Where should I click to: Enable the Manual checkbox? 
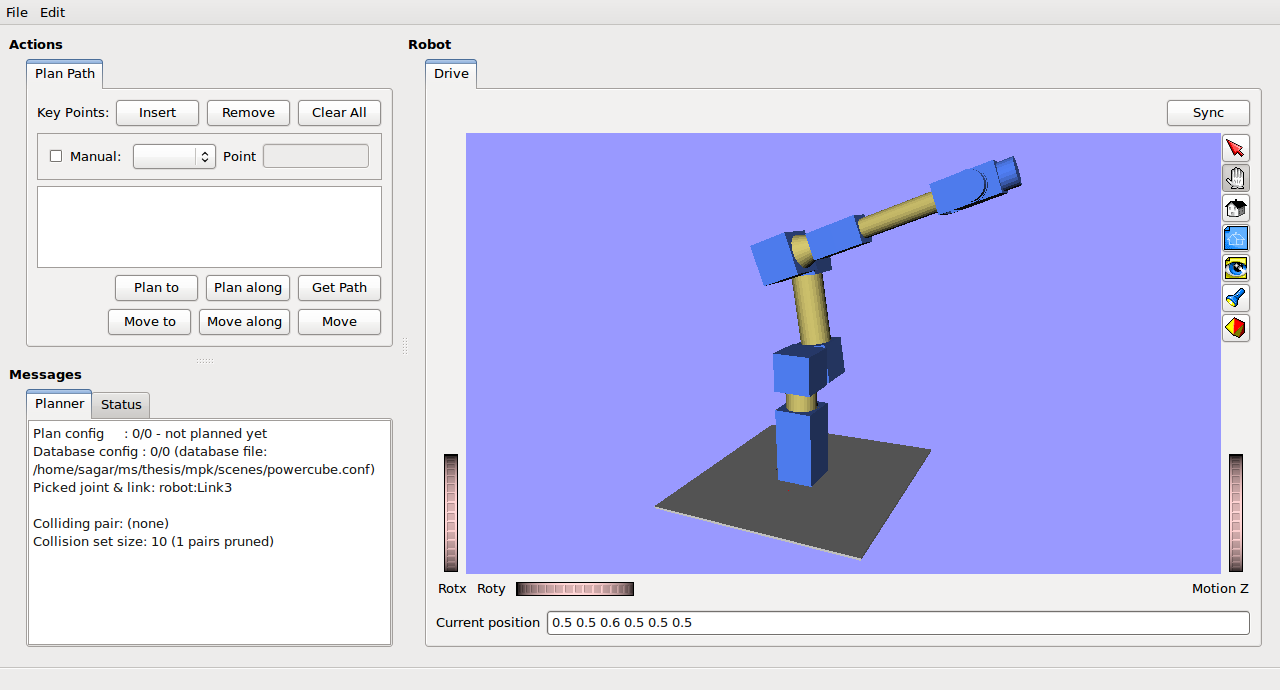coord(56,156)
